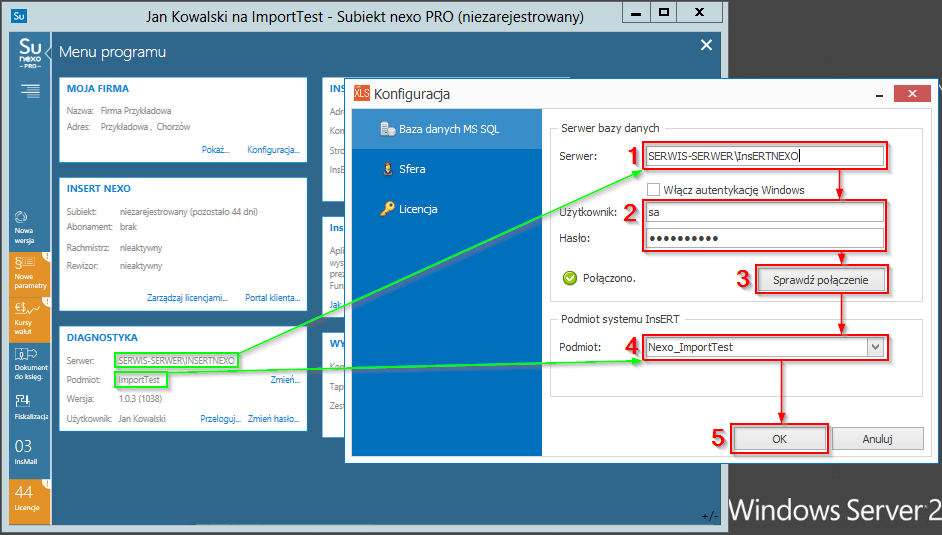The height and width of the screenshot is (535, 942).
Task: Click Zmień hasło... link
Action: coord(274,419)
